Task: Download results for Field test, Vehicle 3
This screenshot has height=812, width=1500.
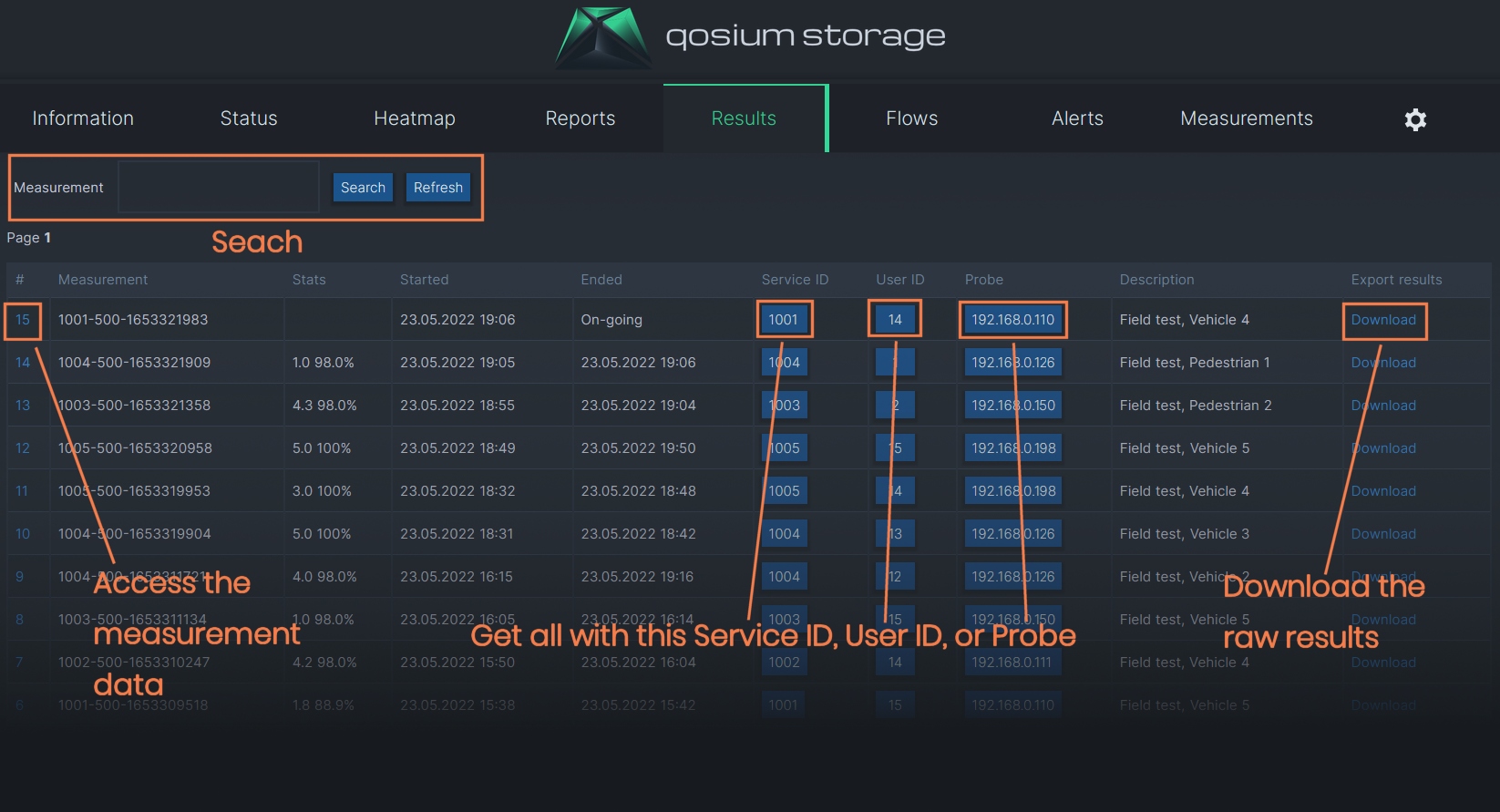Action: pyautogui.click(x=1382, y=534)
